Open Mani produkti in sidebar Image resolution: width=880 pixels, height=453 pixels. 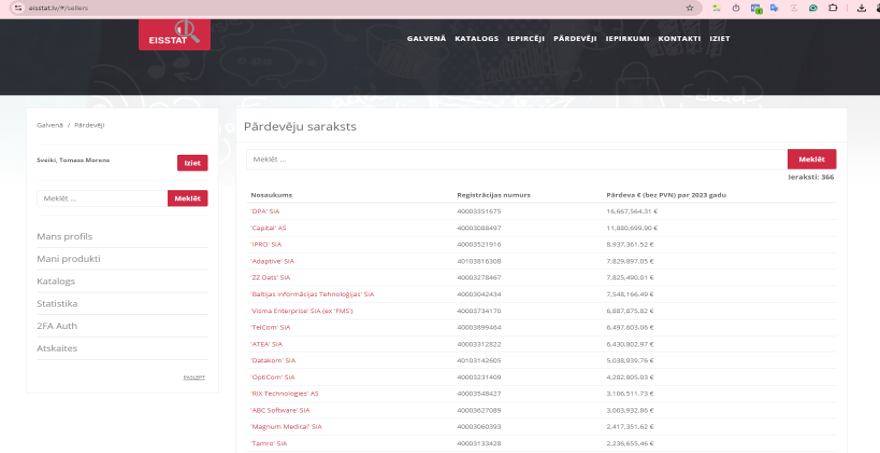[68, 259]
